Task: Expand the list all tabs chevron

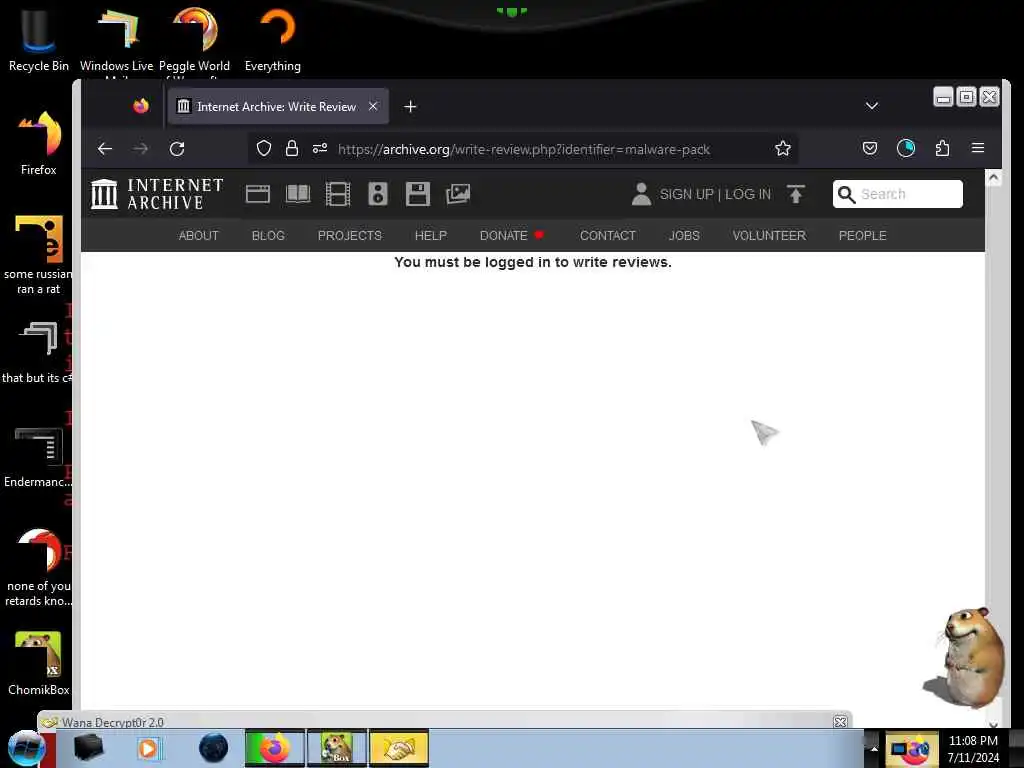Action: coord(872,106)
